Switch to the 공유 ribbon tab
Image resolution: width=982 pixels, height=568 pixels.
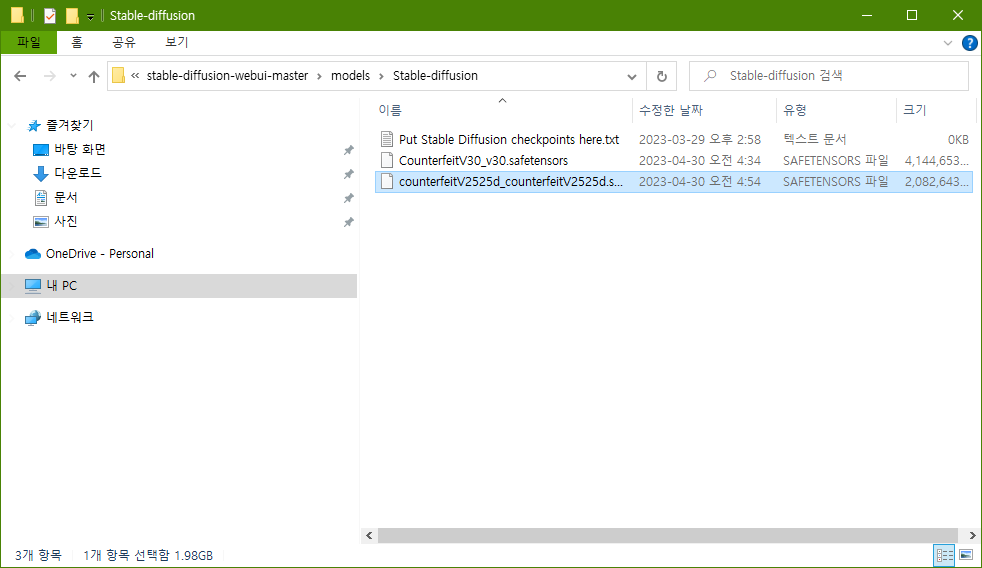pyautogui.click(x=123, y=42)
